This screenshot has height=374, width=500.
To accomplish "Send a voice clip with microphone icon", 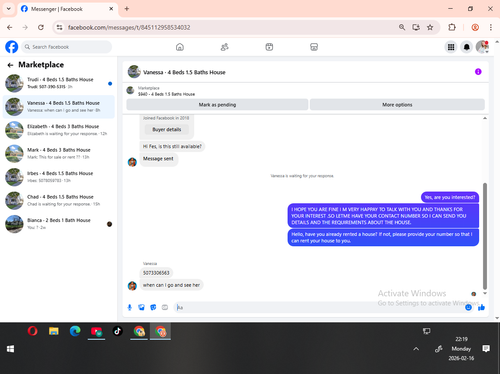I will pyautogui.click(x=130, y=307).
